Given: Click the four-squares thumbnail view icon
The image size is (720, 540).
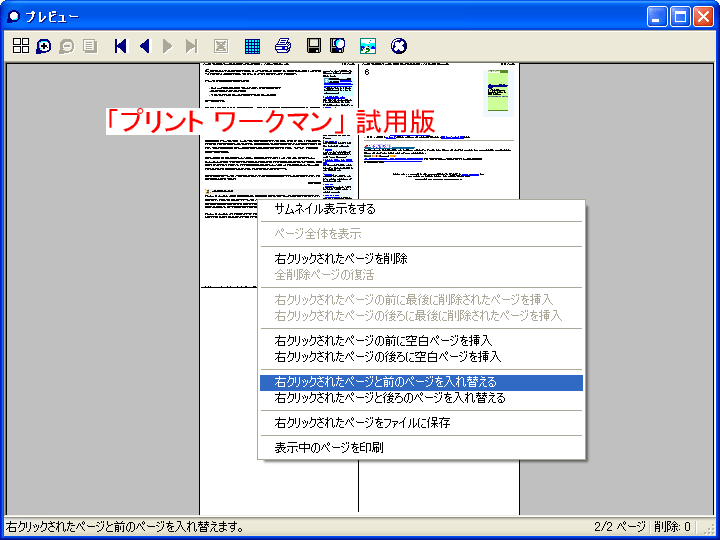Looking at the screenshot, I should (21, 46).
